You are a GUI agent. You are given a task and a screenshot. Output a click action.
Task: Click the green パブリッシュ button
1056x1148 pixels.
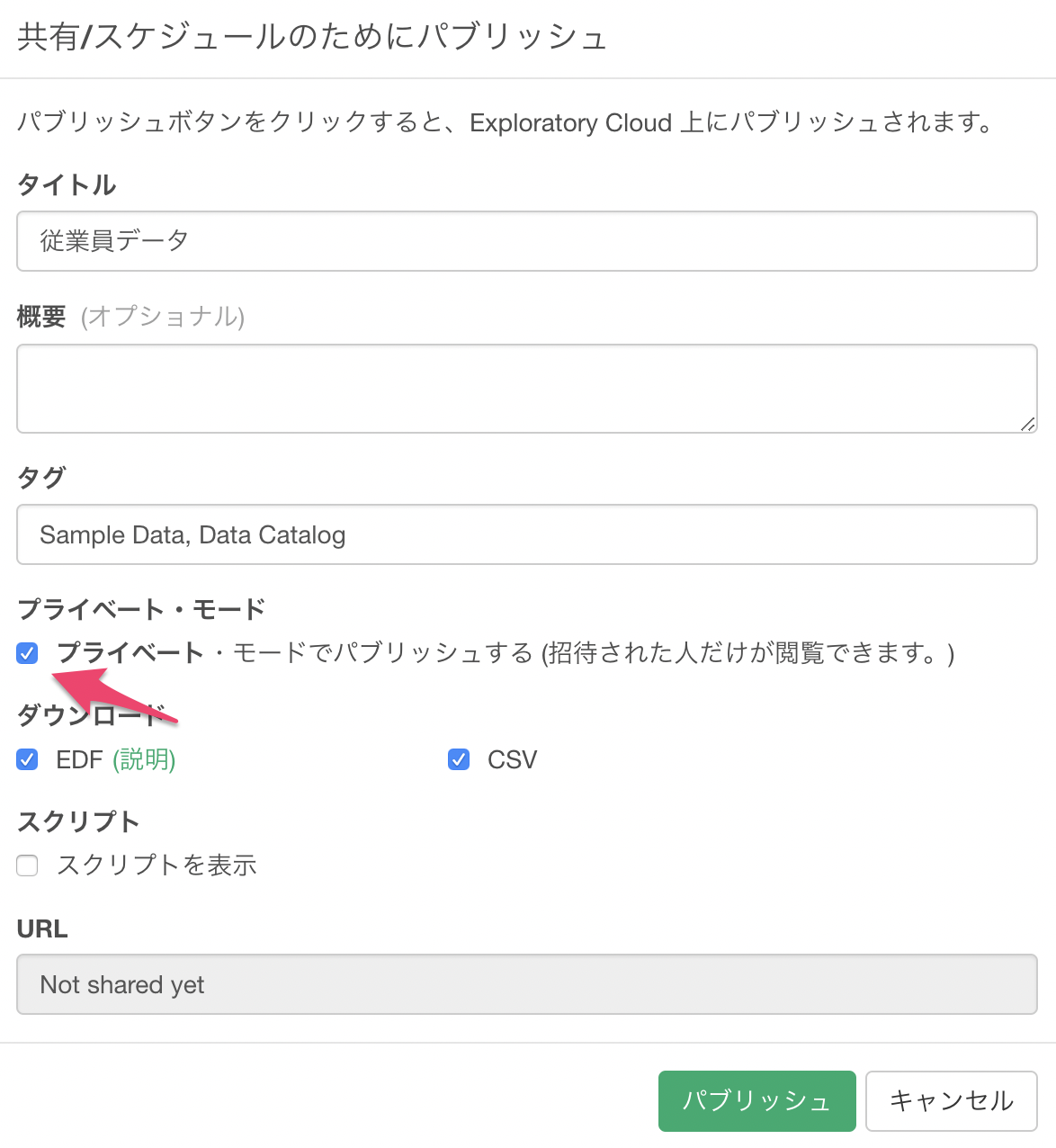[756, 1100]
